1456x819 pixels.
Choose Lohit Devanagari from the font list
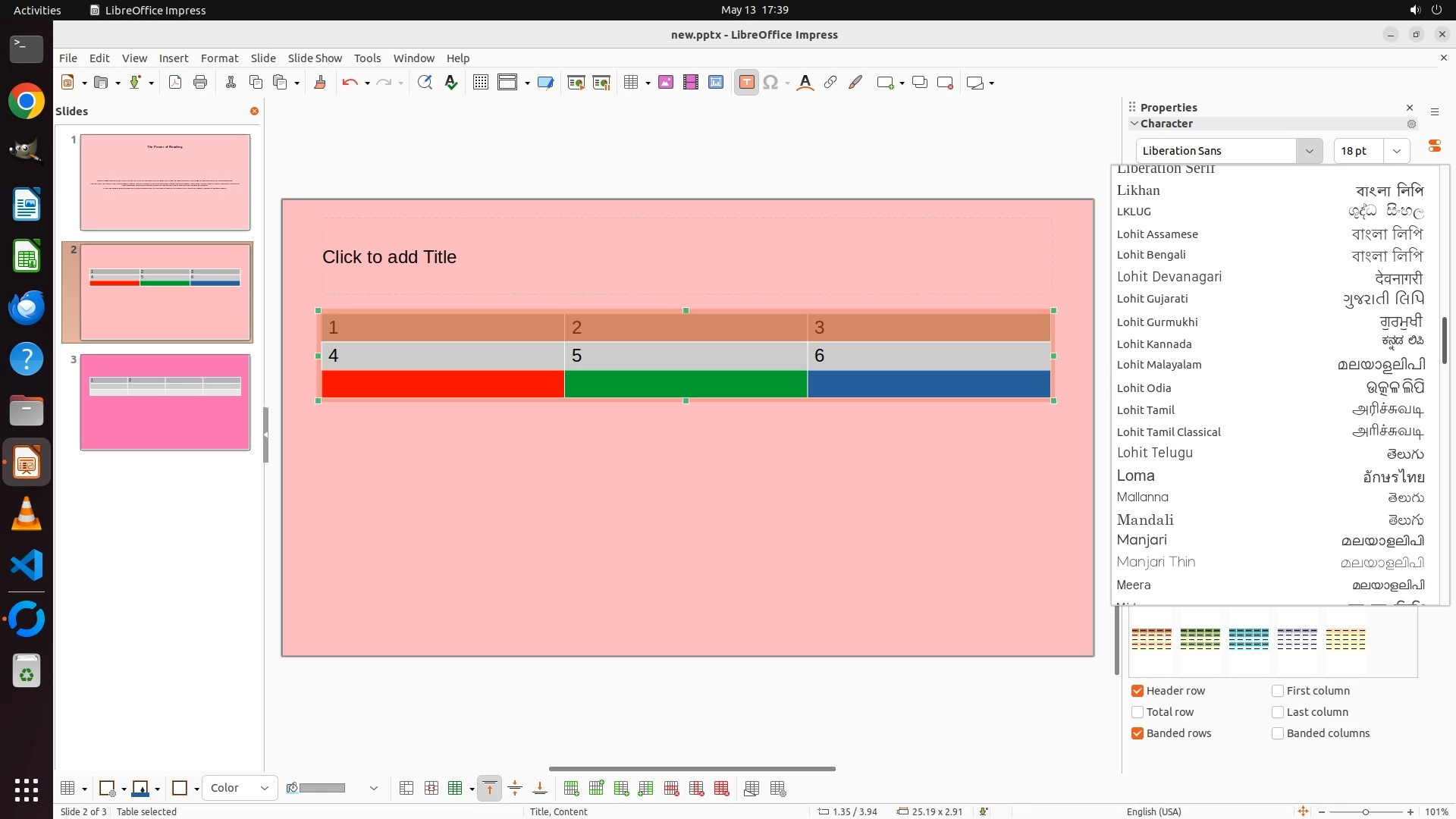[1169, 277]
